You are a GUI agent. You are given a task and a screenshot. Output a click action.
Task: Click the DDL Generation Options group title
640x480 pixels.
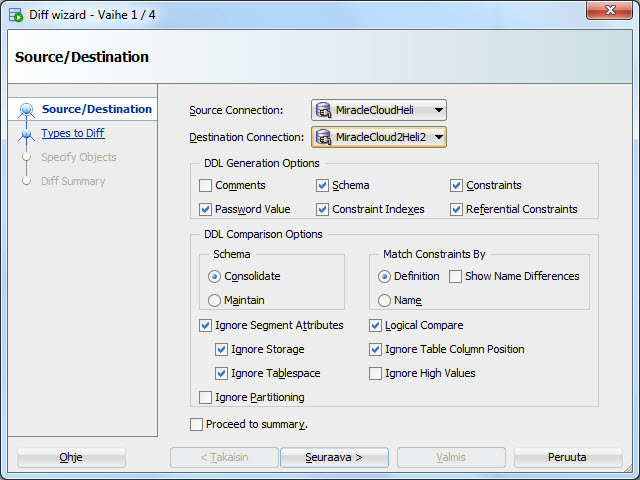[x=262, y=163]
